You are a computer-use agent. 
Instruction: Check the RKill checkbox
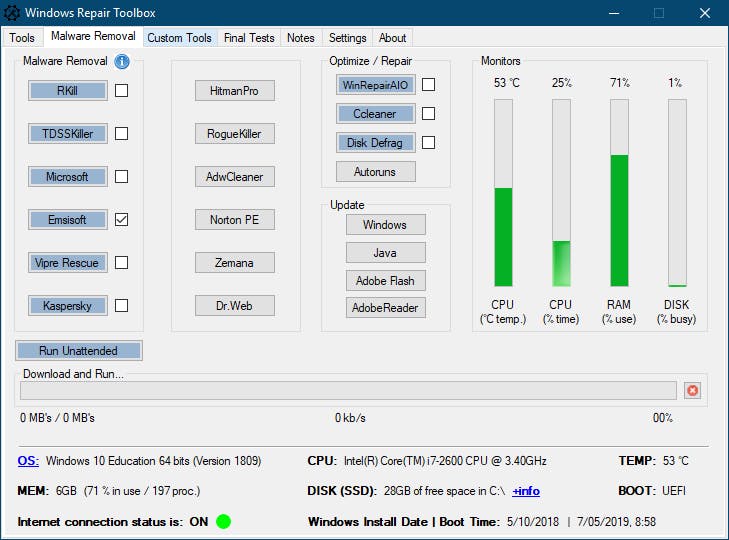coord(121,90)
